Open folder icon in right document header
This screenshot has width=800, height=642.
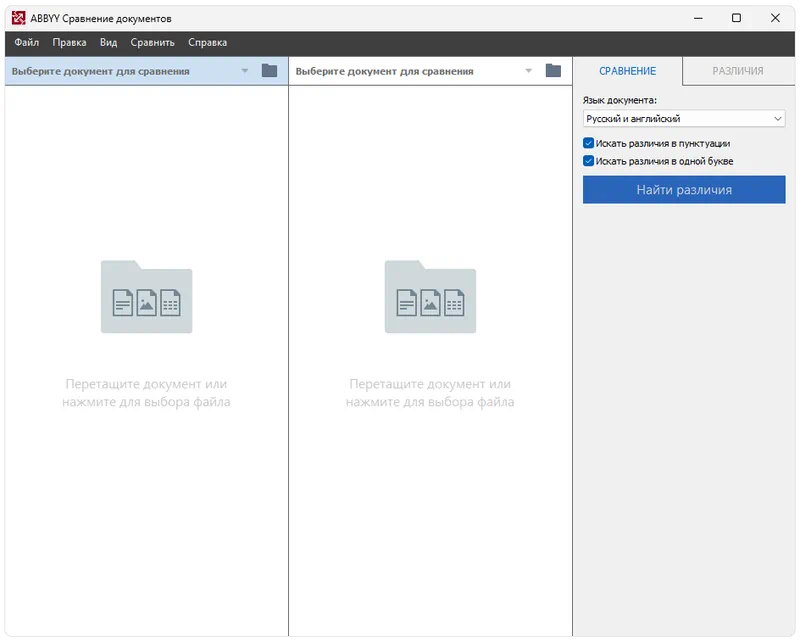553,71
